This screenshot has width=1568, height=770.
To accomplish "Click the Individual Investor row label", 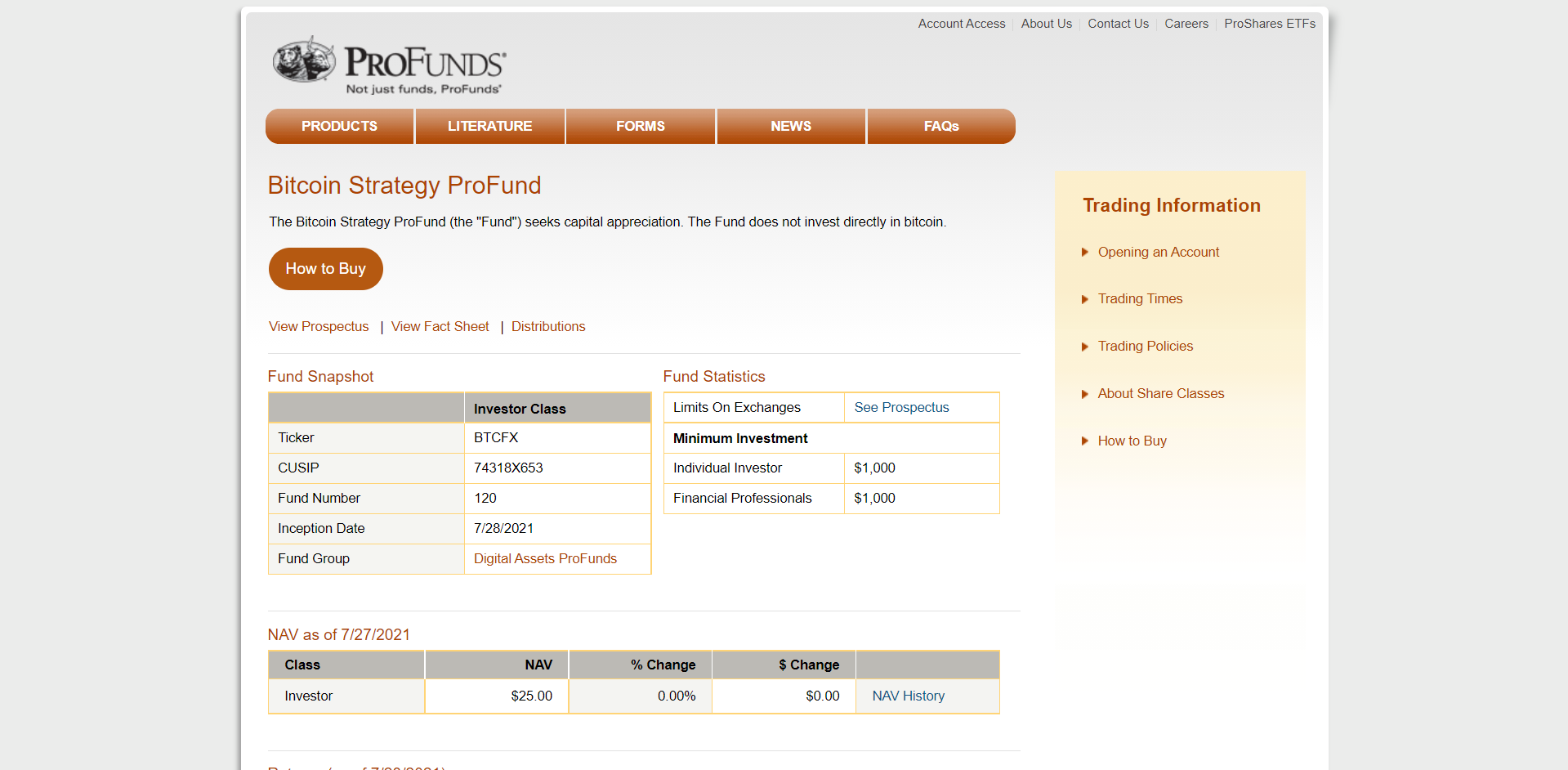I will 727,468.
